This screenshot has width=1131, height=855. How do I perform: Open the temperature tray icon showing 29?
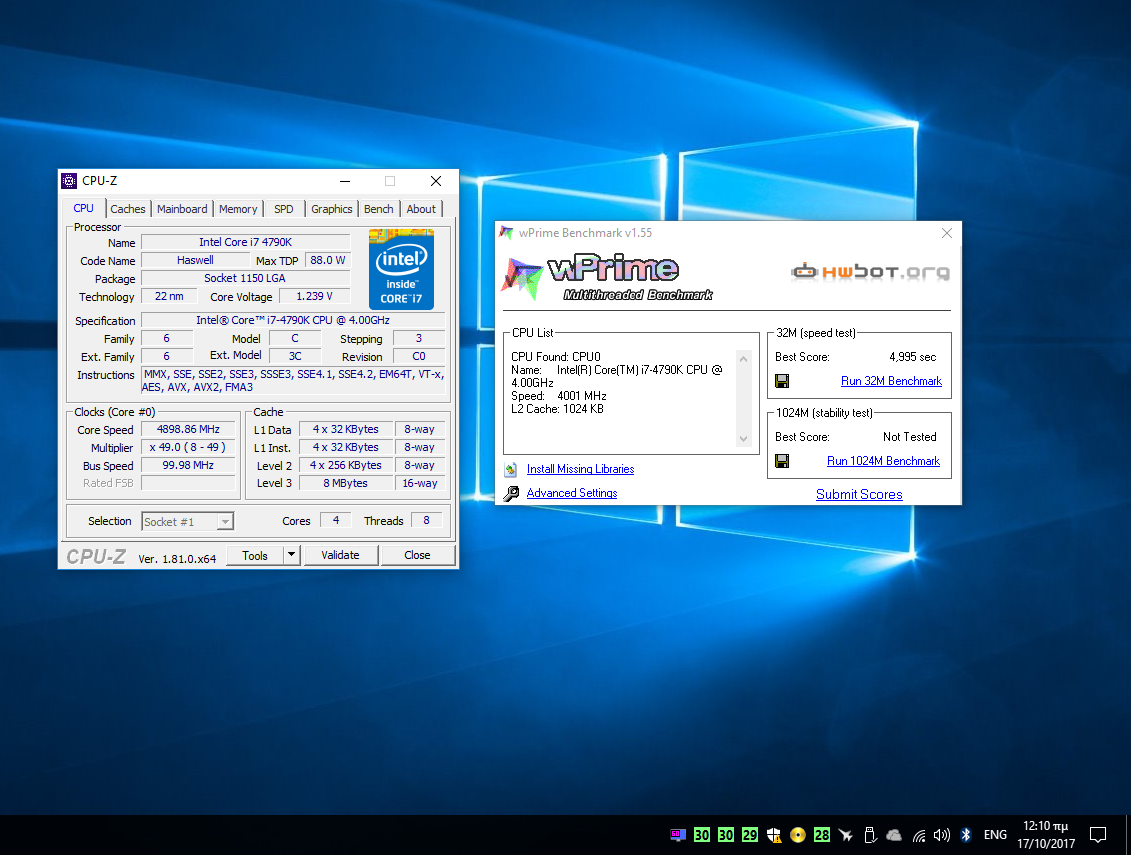click(750, 835)
